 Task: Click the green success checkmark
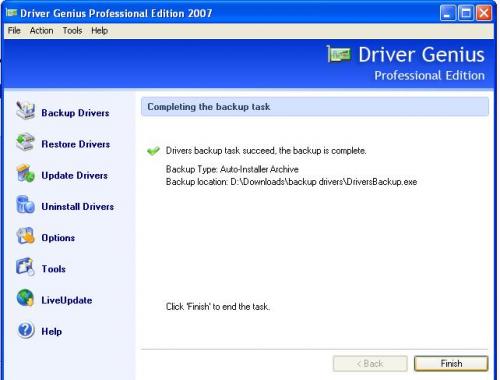pos(153,151)
